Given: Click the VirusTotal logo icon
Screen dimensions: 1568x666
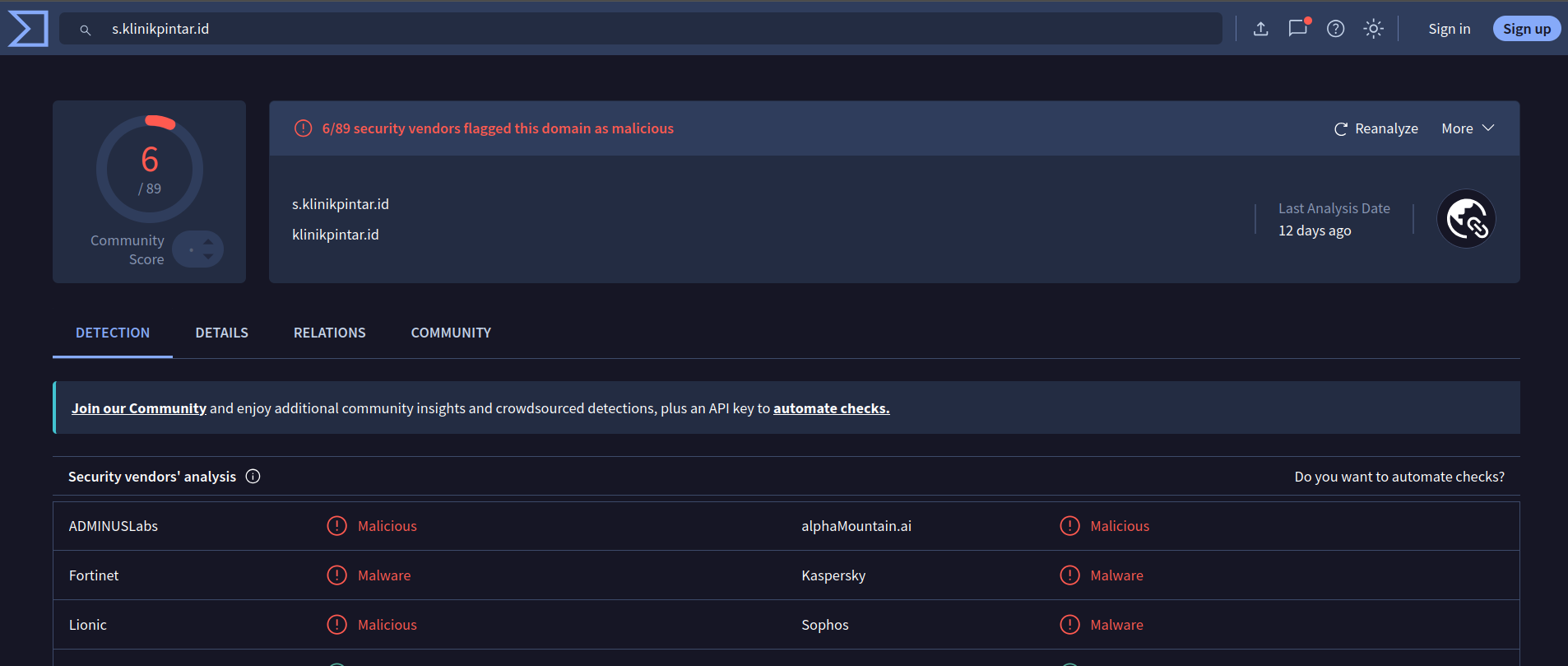Looking at the screenshot, I should pyautogui.click(x=28, y=29).
